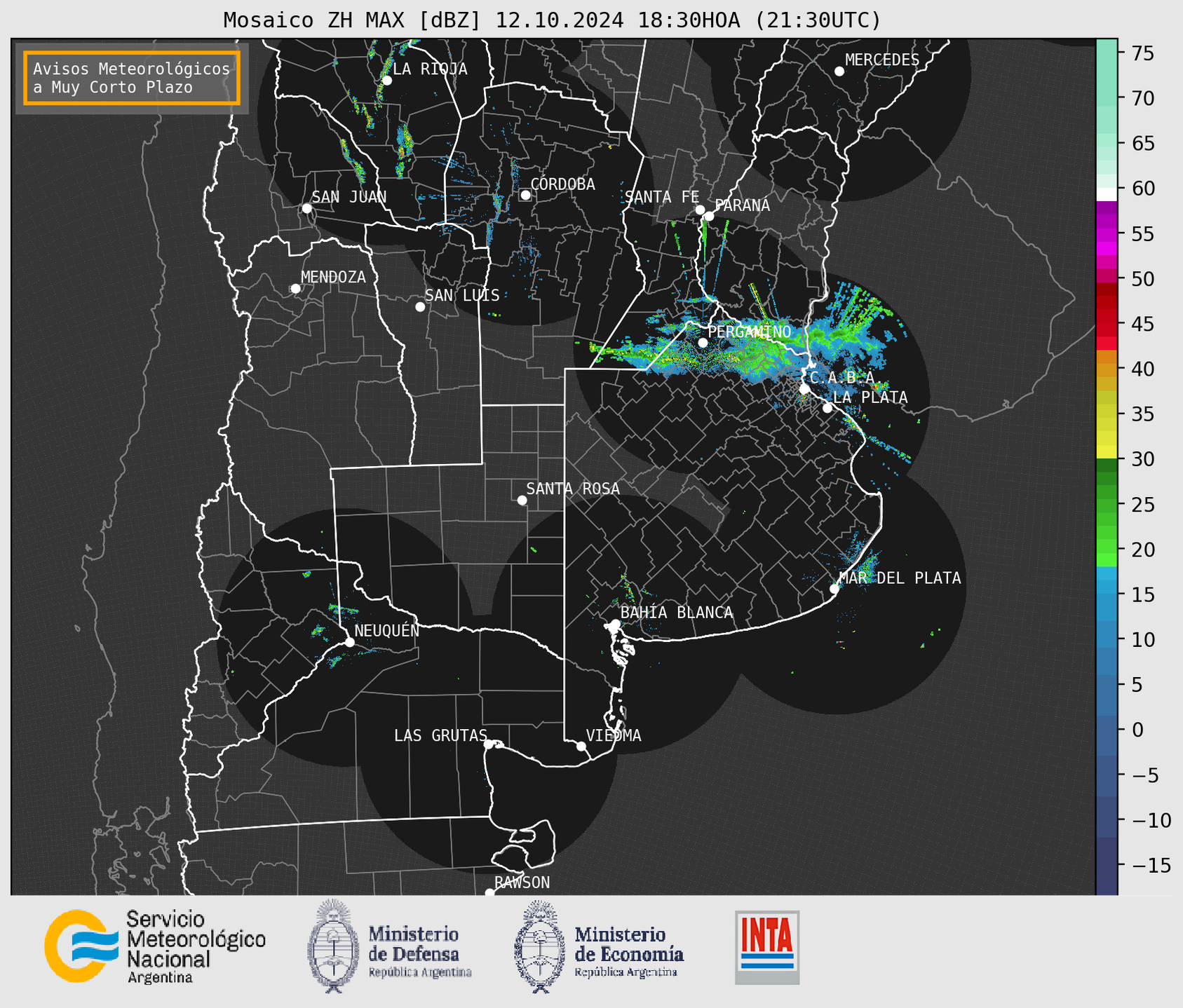Click the dark navy −15 dBZ color band

[x=1107, y=864]
